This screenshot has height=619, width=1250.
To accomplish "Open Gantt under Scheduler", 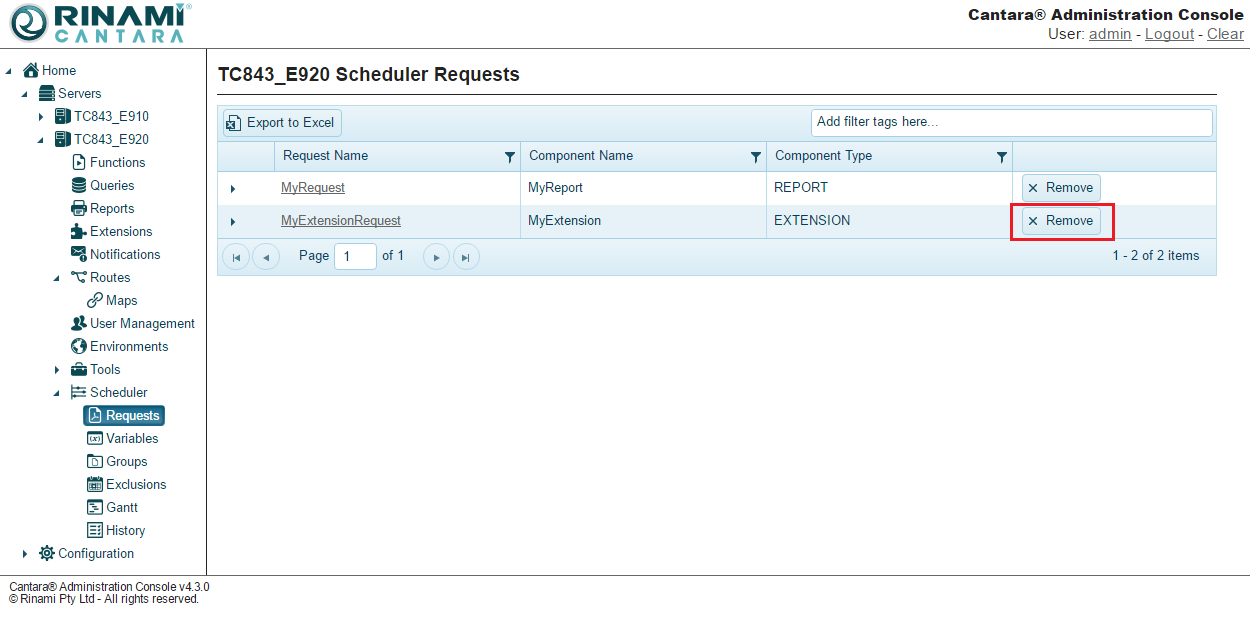I will click(x=122, y=508).
